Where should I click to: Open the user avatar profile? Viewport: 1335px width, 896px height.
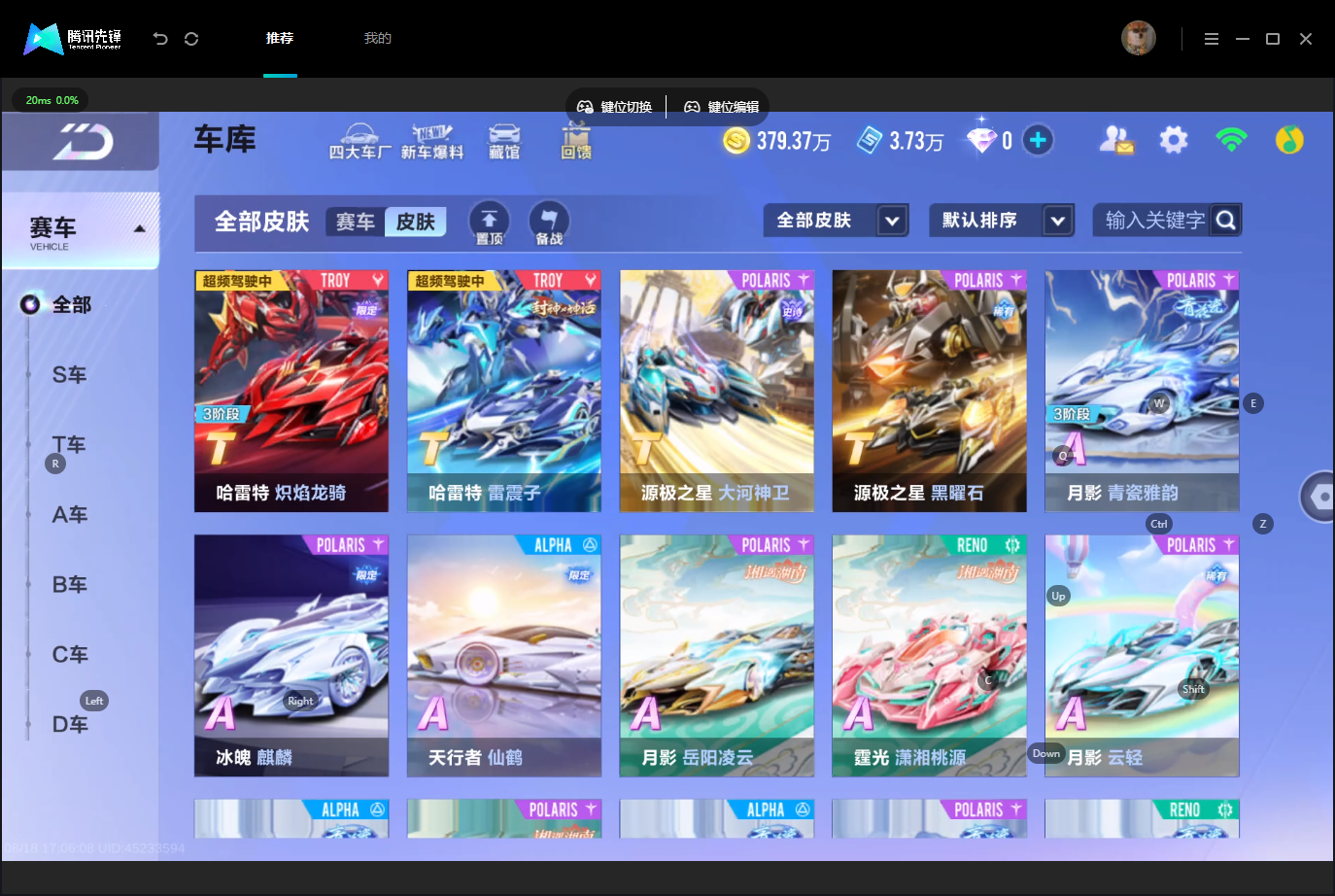(x=1139, y=38)
